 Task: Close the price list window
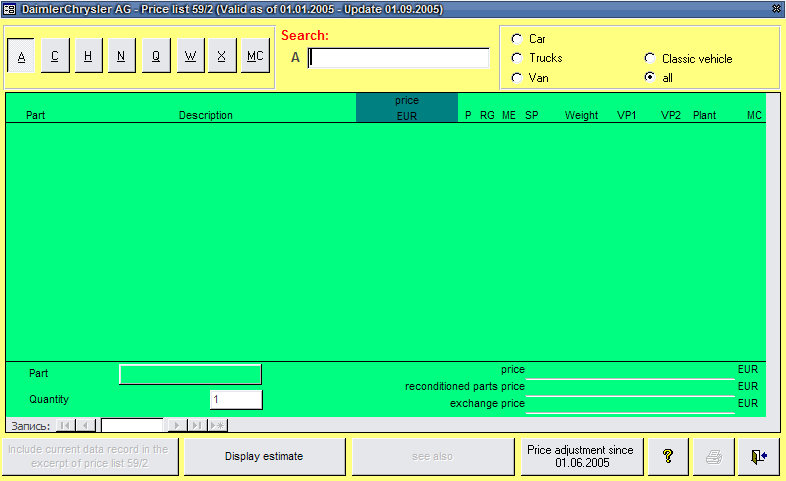click(x=776, y=9)
